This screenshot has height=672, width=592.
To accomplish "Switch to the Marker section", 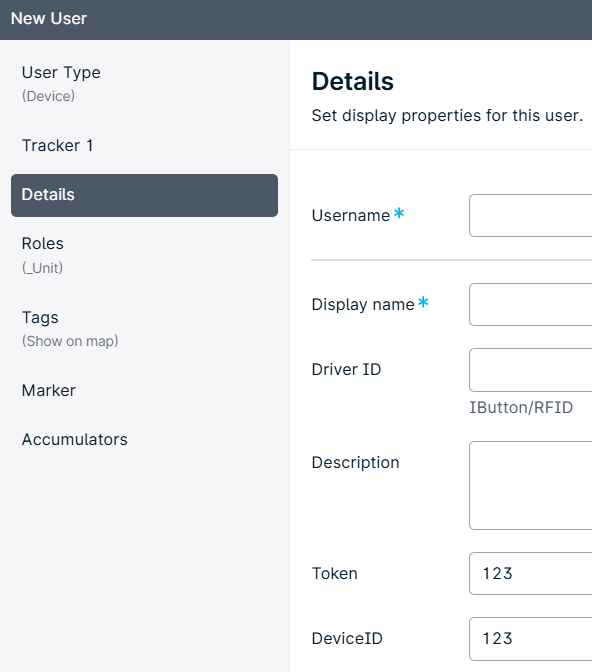I will 144,390.
